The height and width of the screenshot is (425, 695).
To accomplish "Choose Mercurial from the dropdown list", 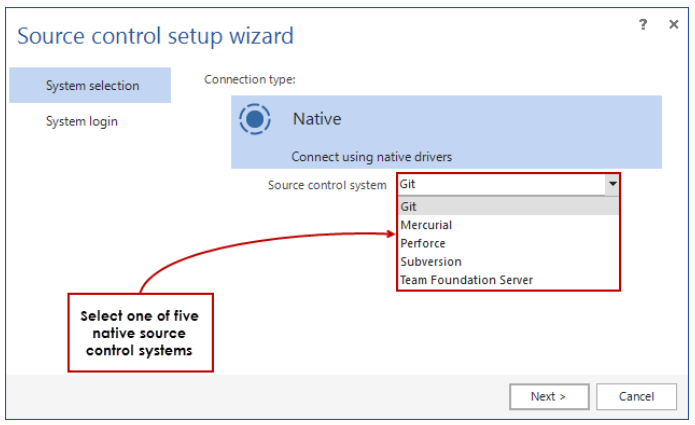I will (508, 225).
